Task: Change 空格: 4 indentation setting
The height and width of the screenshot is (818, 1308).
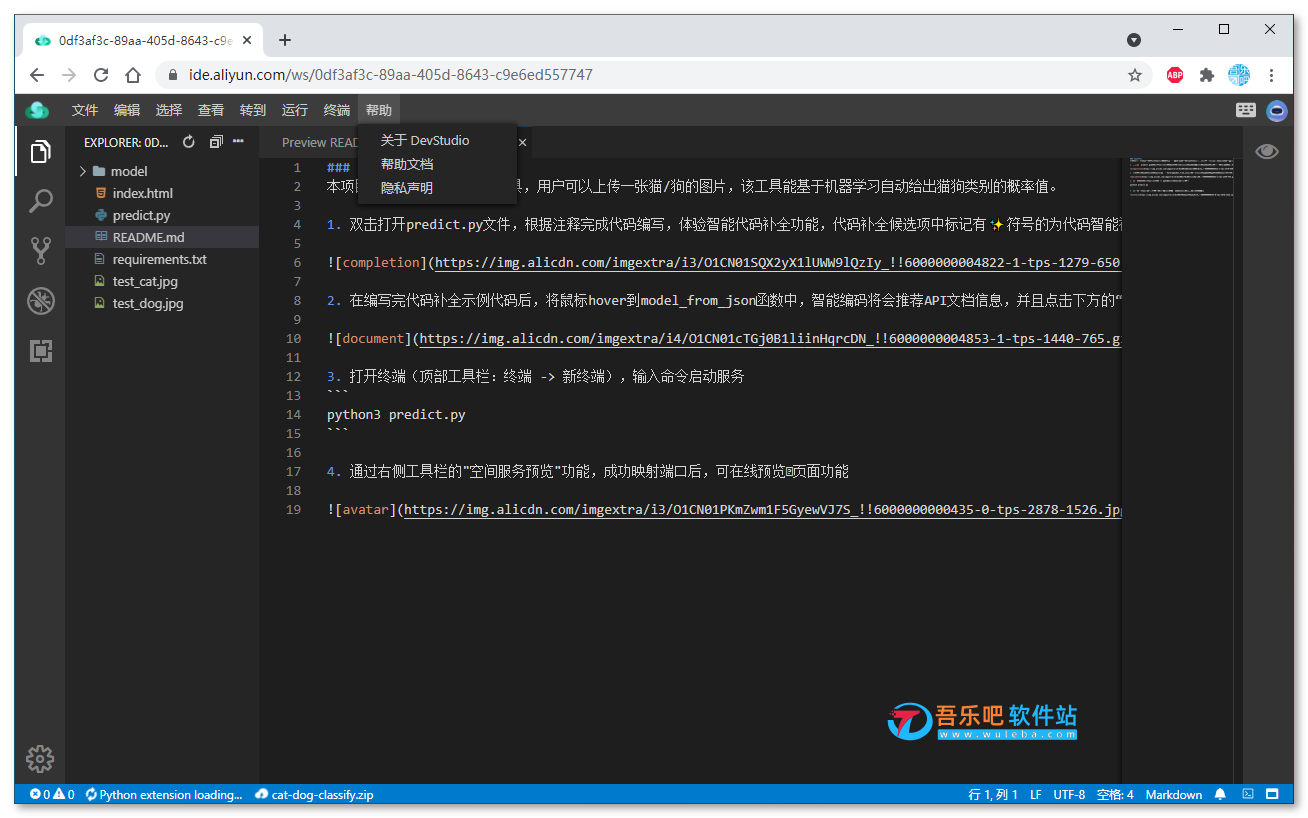Action: 1115,794
